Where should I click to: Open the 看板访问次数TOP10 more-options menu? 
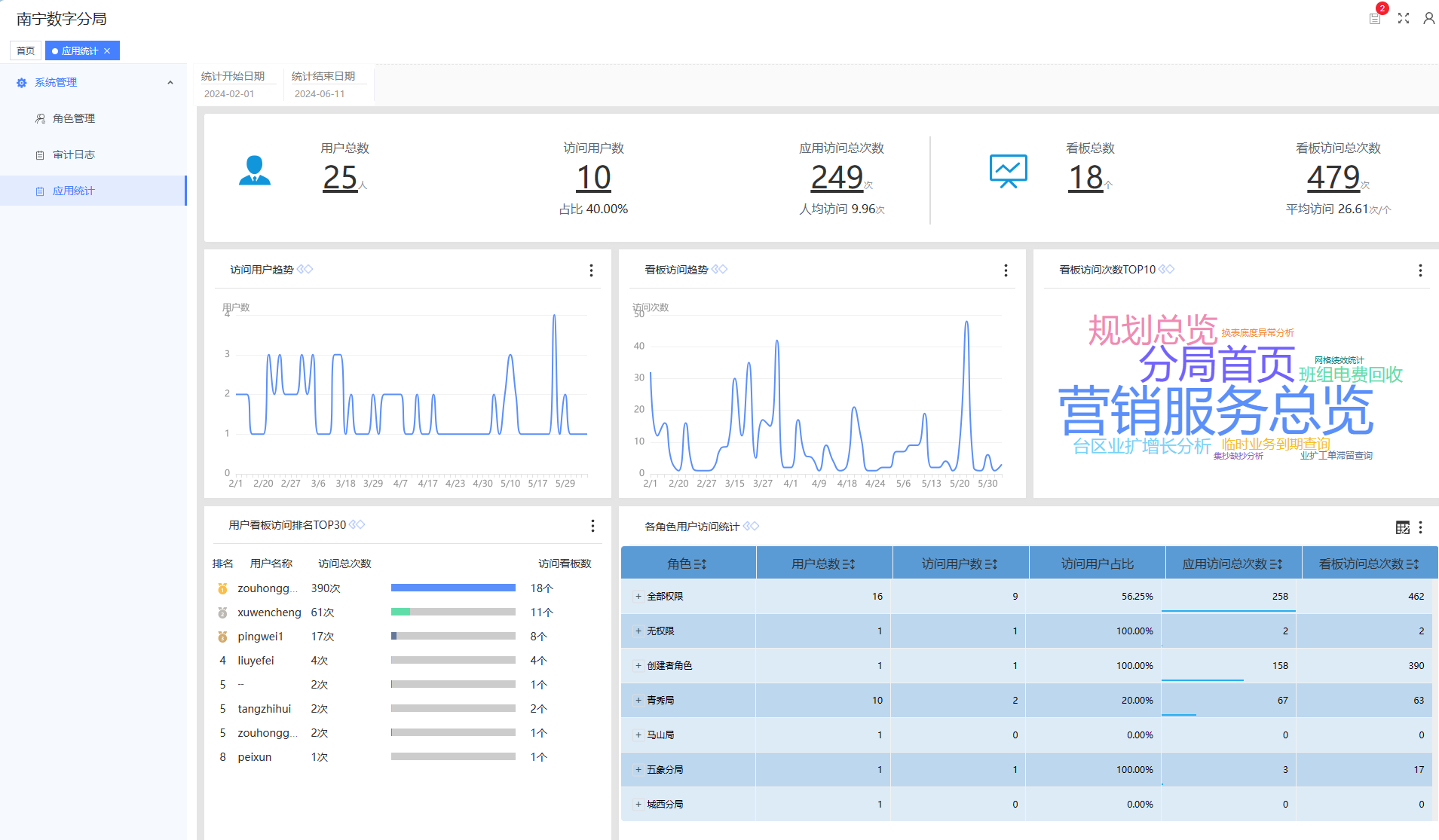click(x=1420, y=270)
